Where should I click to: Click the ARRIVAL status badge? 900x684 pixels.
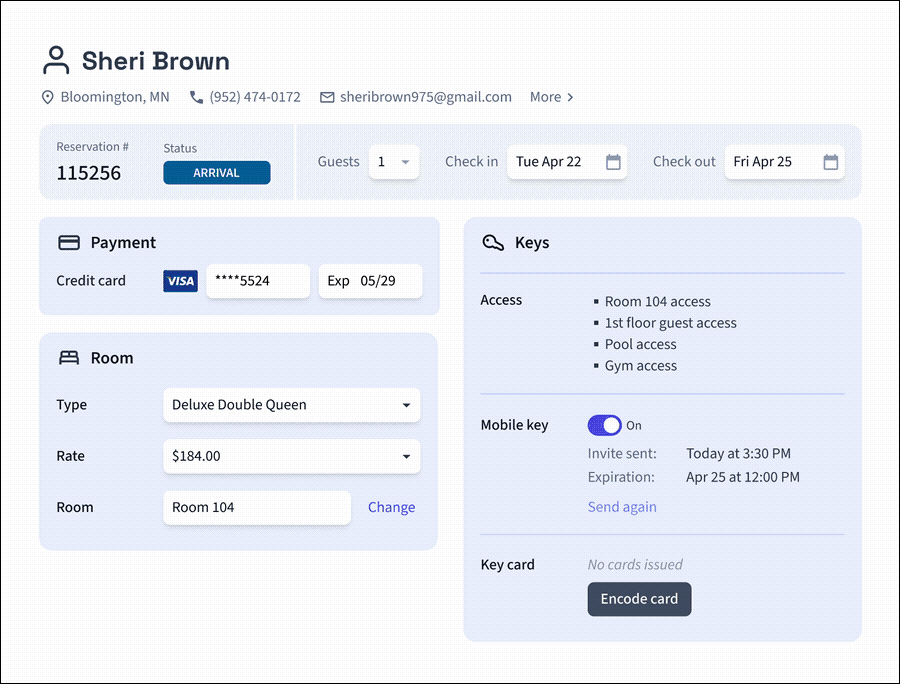tap(216, 173)
